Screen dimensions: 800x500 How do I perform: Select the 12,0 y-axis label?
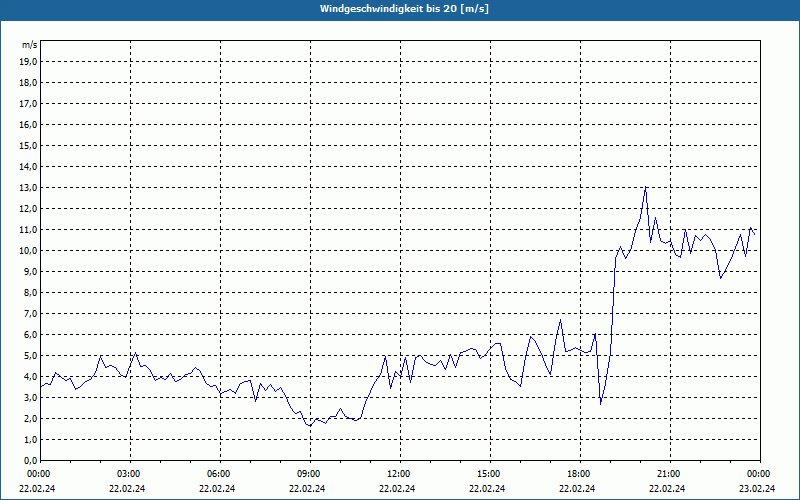coord(28,209)
